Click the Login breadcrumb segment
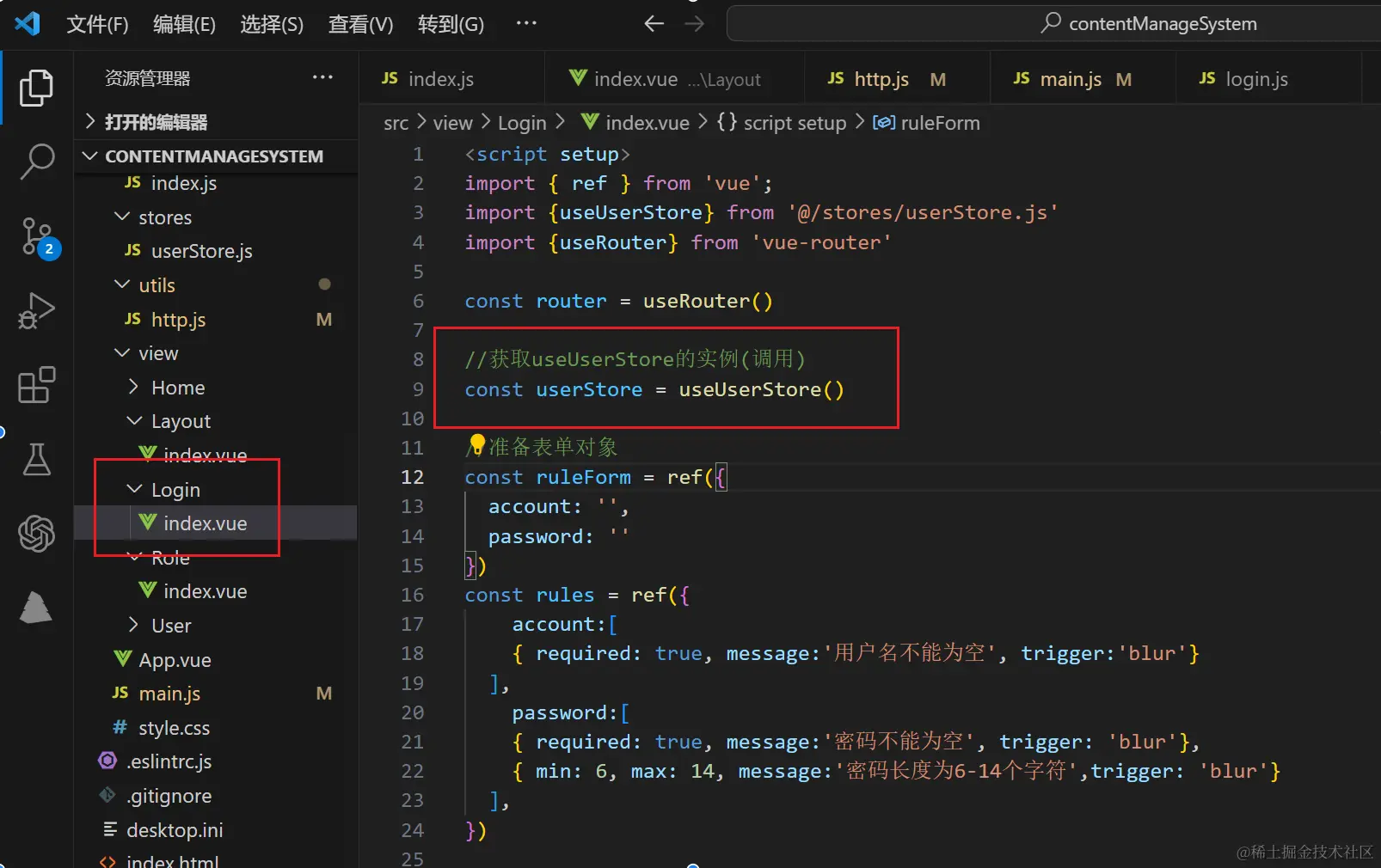 click(522, 123)
